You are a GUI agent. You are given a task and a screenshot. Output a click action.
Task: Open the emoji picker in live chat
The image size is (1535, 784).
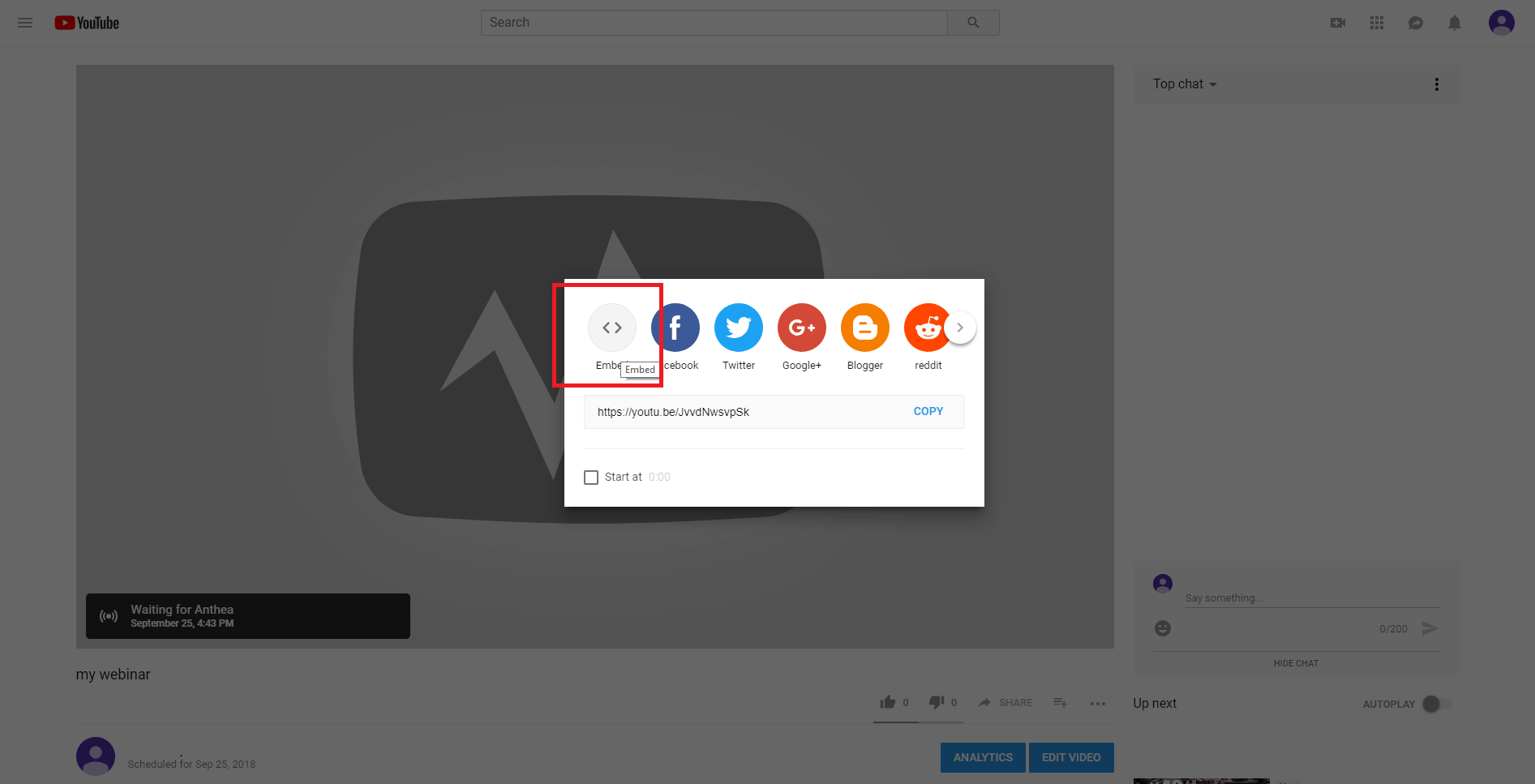coord(1163,628)
